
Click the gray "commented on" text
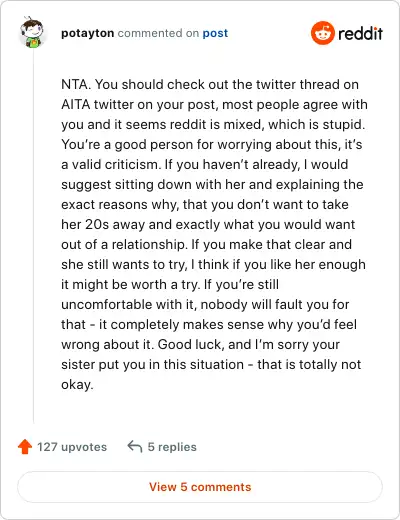tap(158, 33)
